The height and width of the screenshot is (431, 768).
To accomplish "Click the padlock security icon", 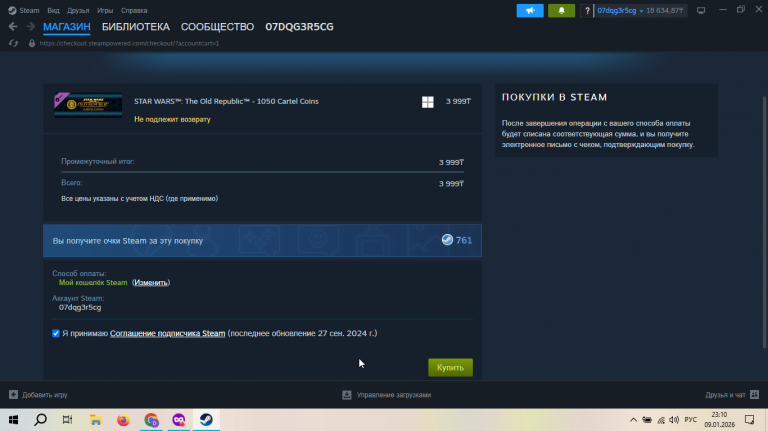I will 32,44.
